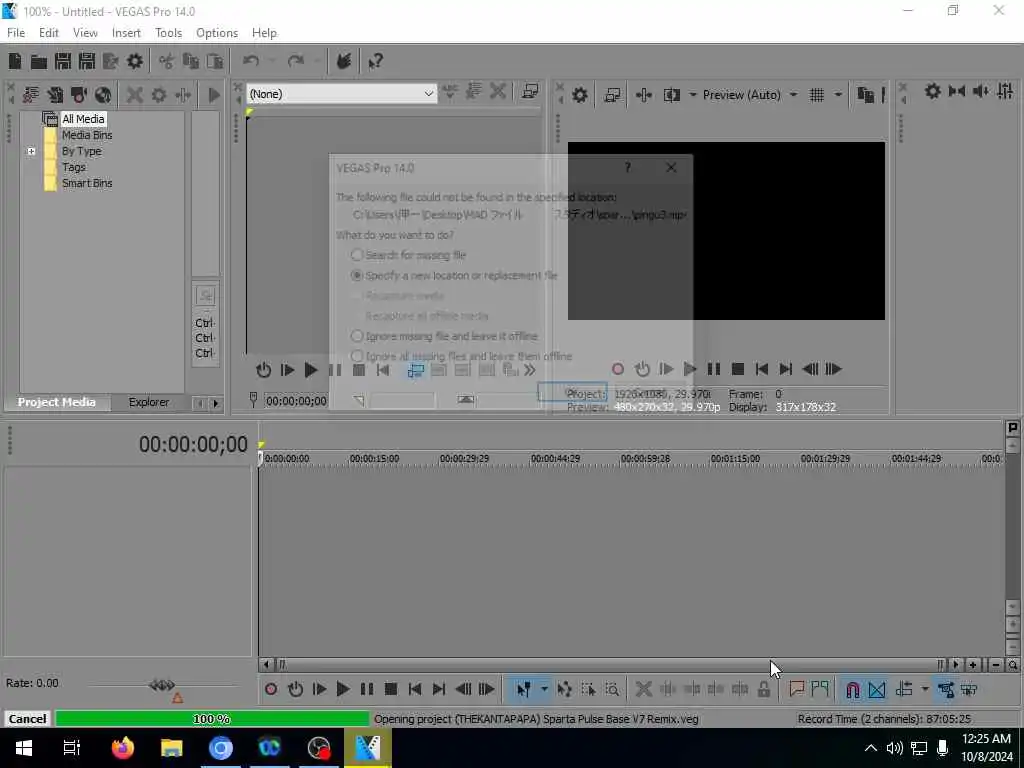The width and height of the screenshot is (1024, 768).
Task: Open Project Properties gear in main toolbar
Action: tap(135, 61)
